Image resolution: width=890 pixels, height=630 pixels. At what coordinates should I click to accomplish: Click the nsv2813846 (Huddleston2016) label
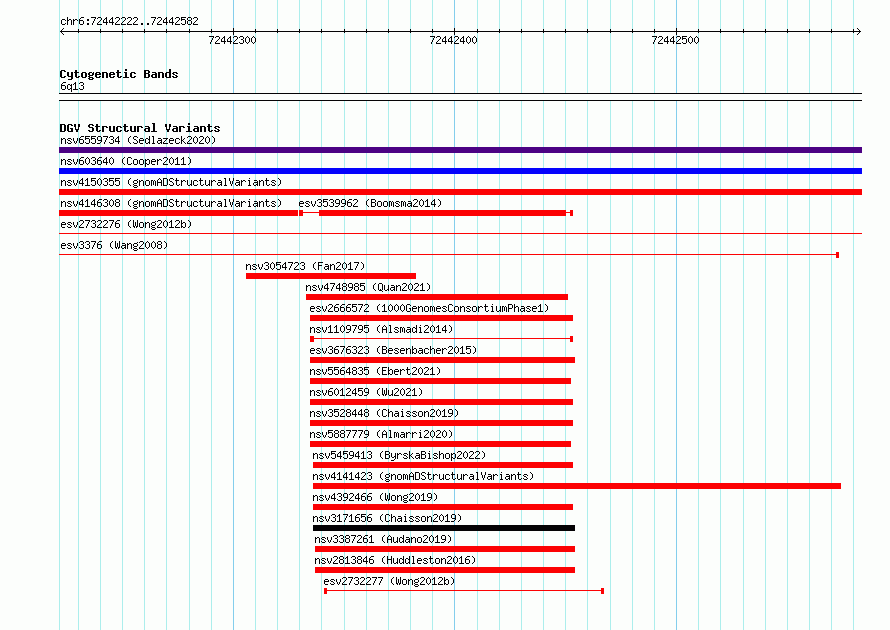click(x=395, y=560)
